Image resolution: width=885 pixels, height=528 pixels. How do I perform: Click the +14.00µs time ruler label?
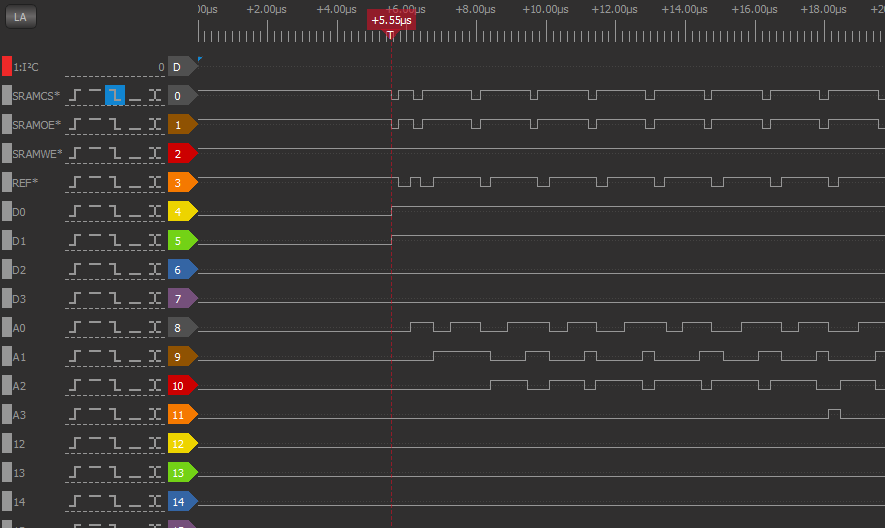[x=685, y=10]
